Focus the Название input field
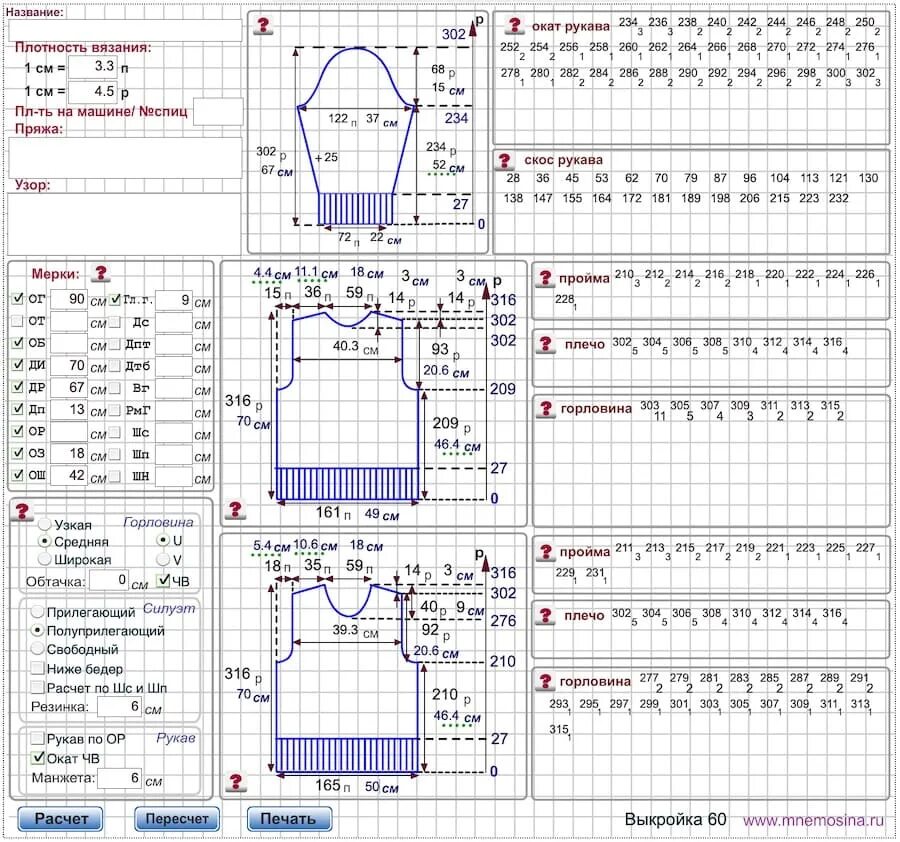Screen dimensions: 900x842 125,30
